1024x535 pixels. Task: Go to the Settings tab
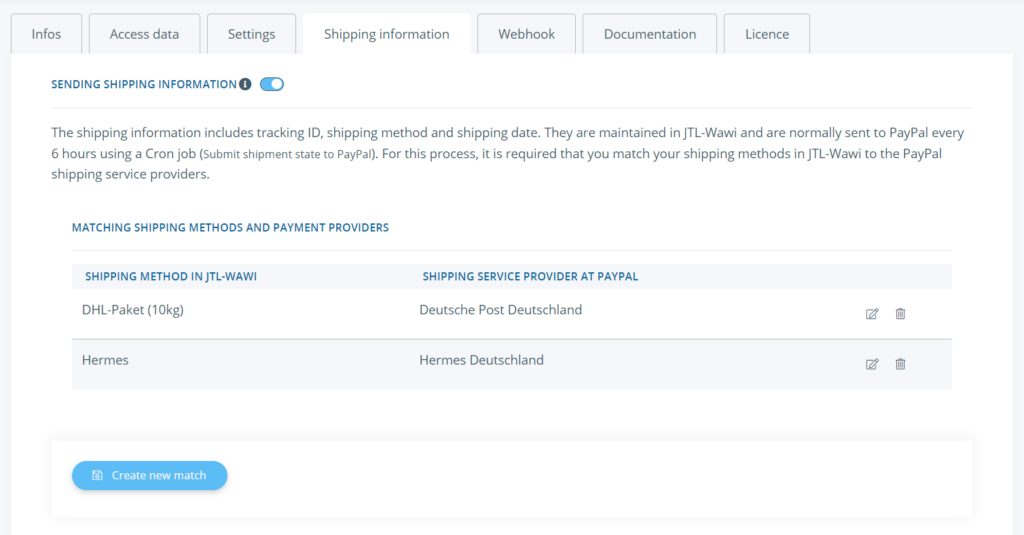(251, 34)
